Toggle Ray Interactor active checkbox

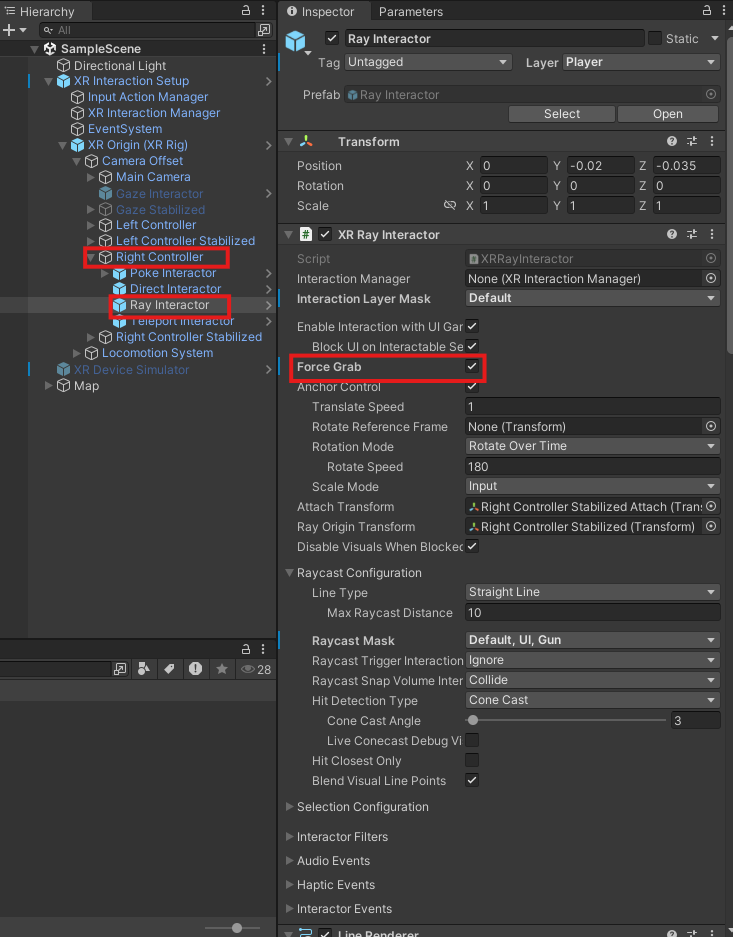pyautogui.click(x=332, y=38)
